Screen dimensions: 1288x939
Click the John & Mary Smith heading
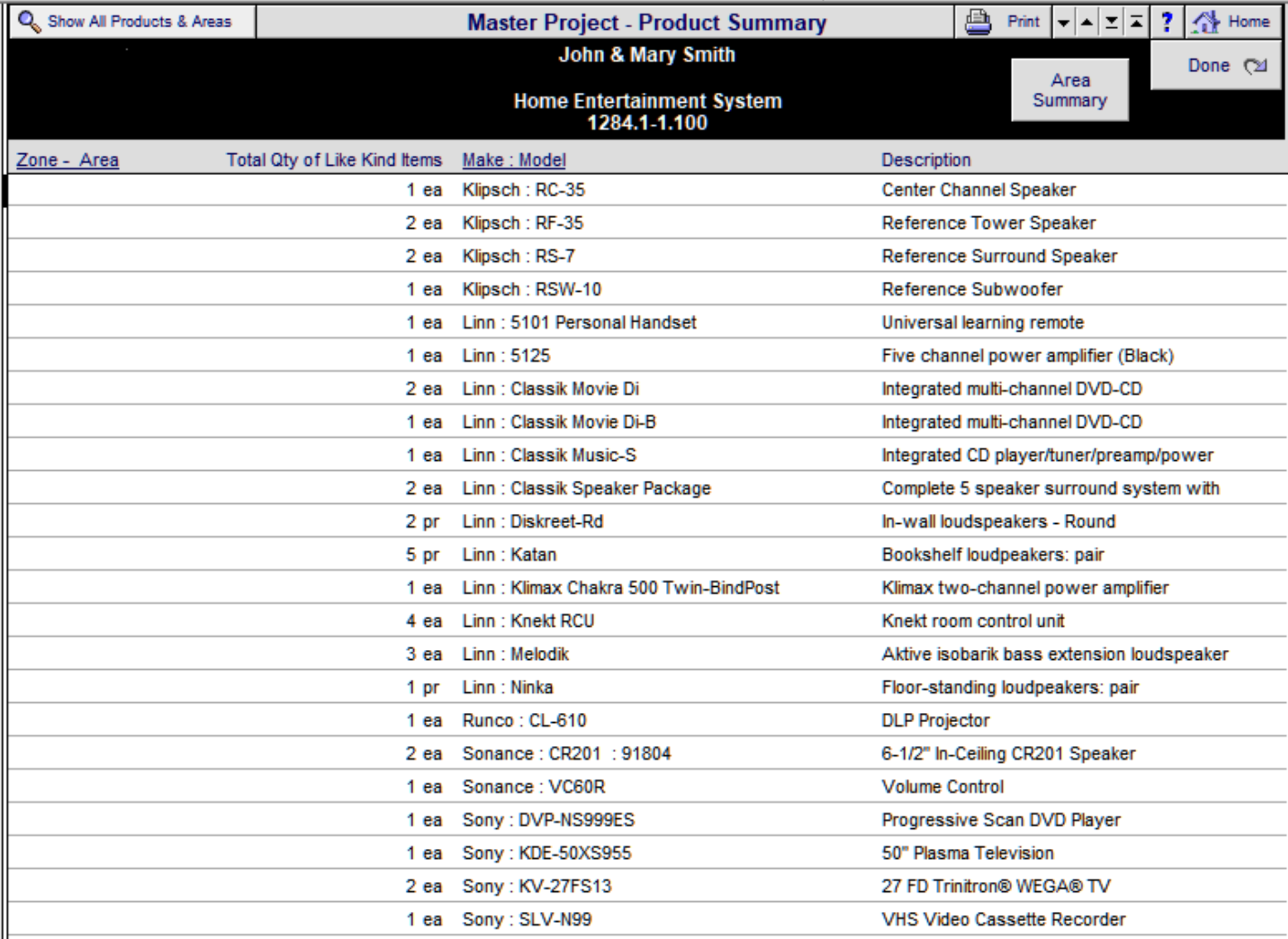coord(647,54)
